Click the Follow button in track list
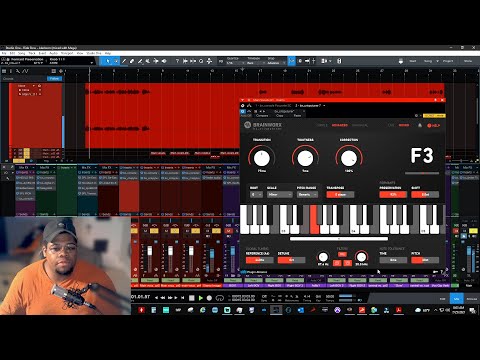480x360 pixels. pos(54,79)
